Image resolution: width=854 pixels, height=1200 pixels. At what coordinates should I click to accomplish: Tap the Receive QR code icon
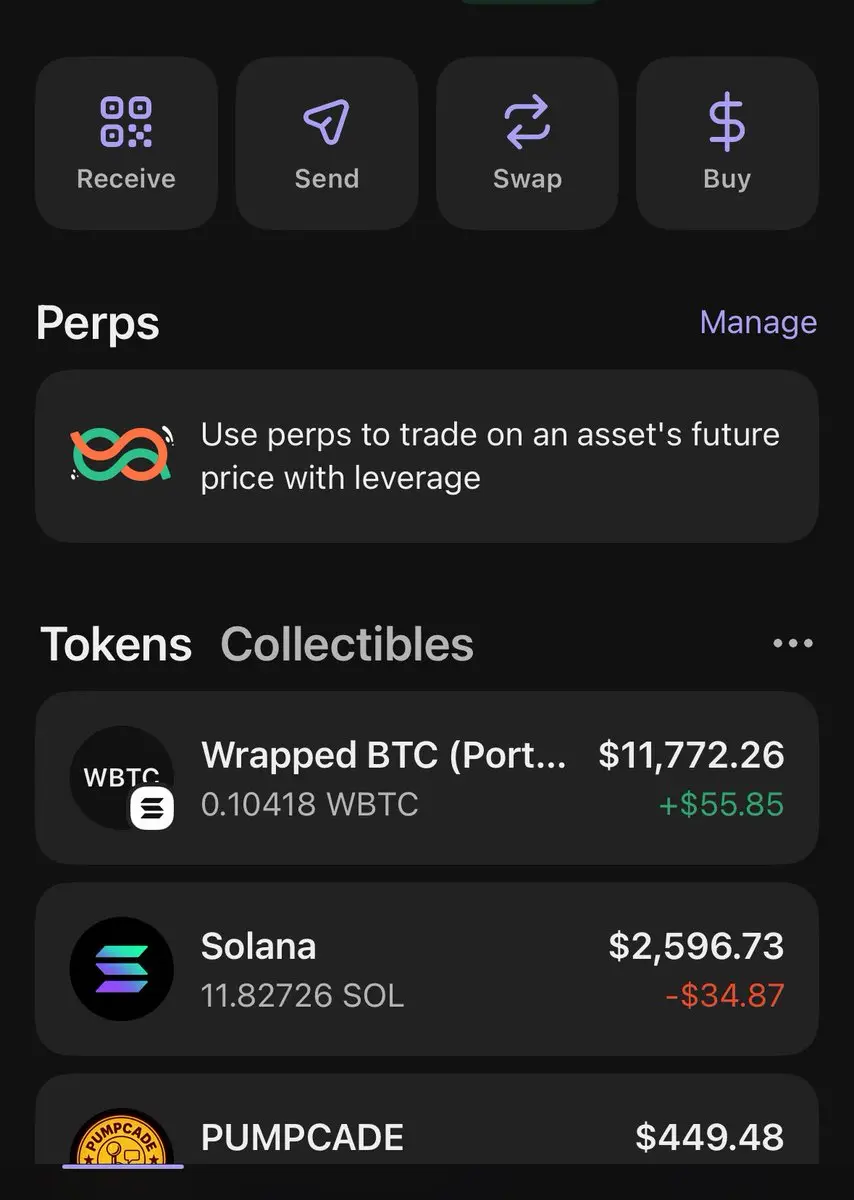[x=126, y=122]
